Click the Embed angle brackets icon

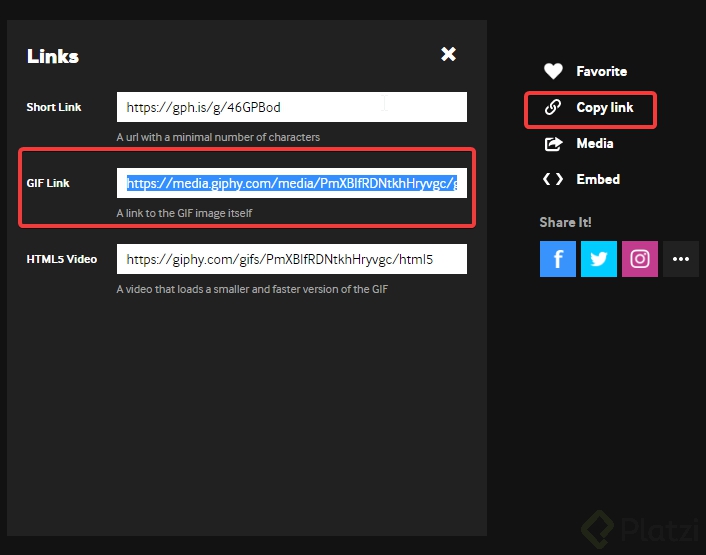point(553,179)
